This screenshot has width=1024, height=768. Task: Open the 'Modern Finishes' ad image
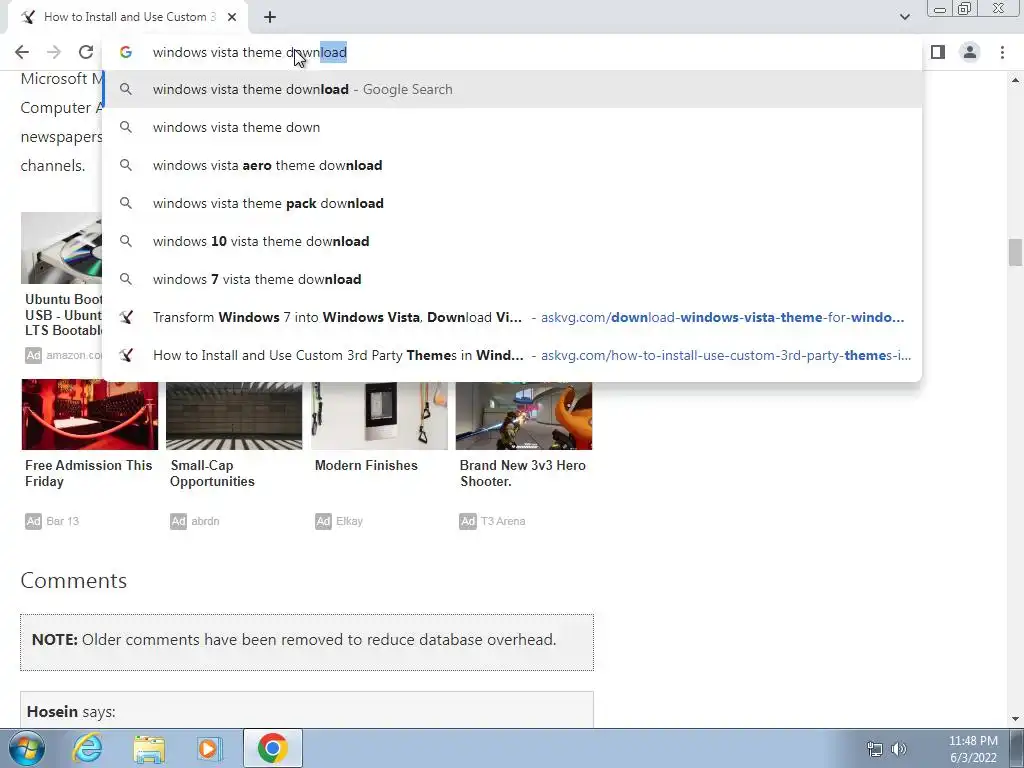coord(379,415)
